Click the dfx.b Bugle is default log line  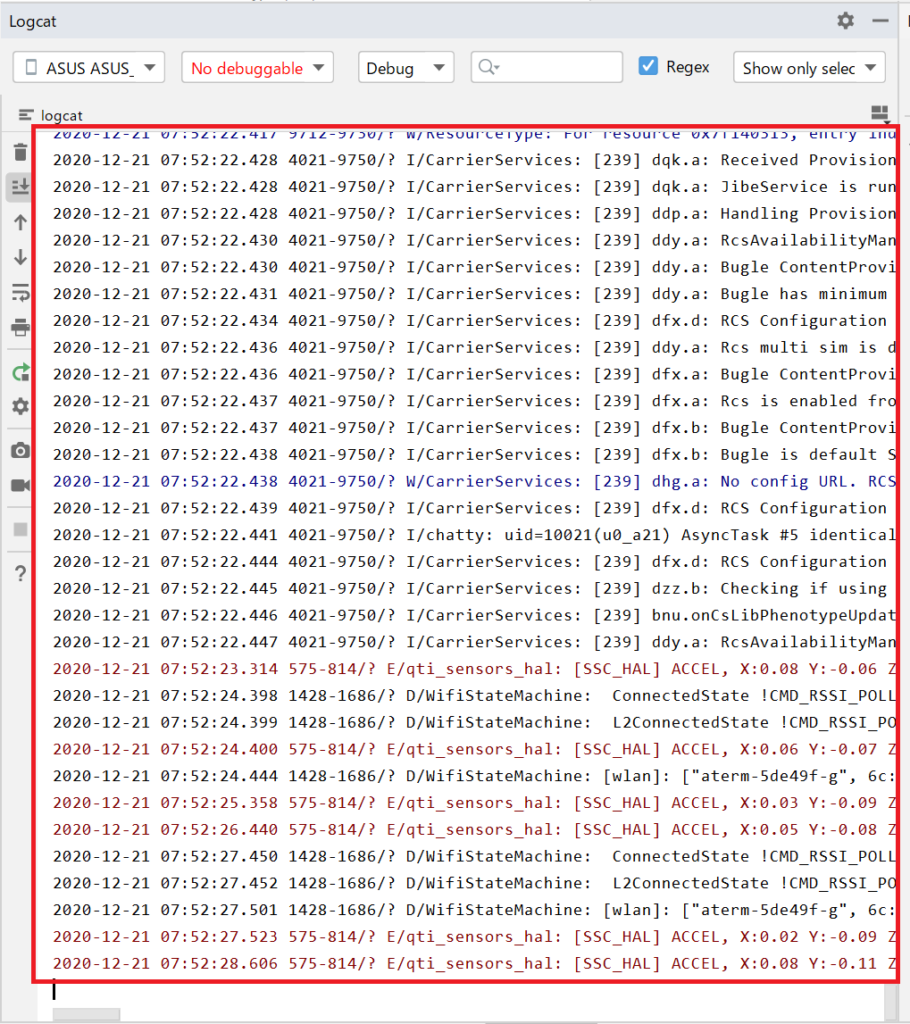click(x=474, y=455)
